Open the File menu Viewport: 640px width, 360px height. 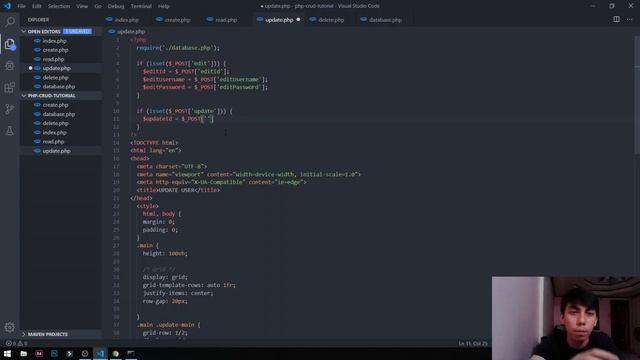click(x=21, y=6)
